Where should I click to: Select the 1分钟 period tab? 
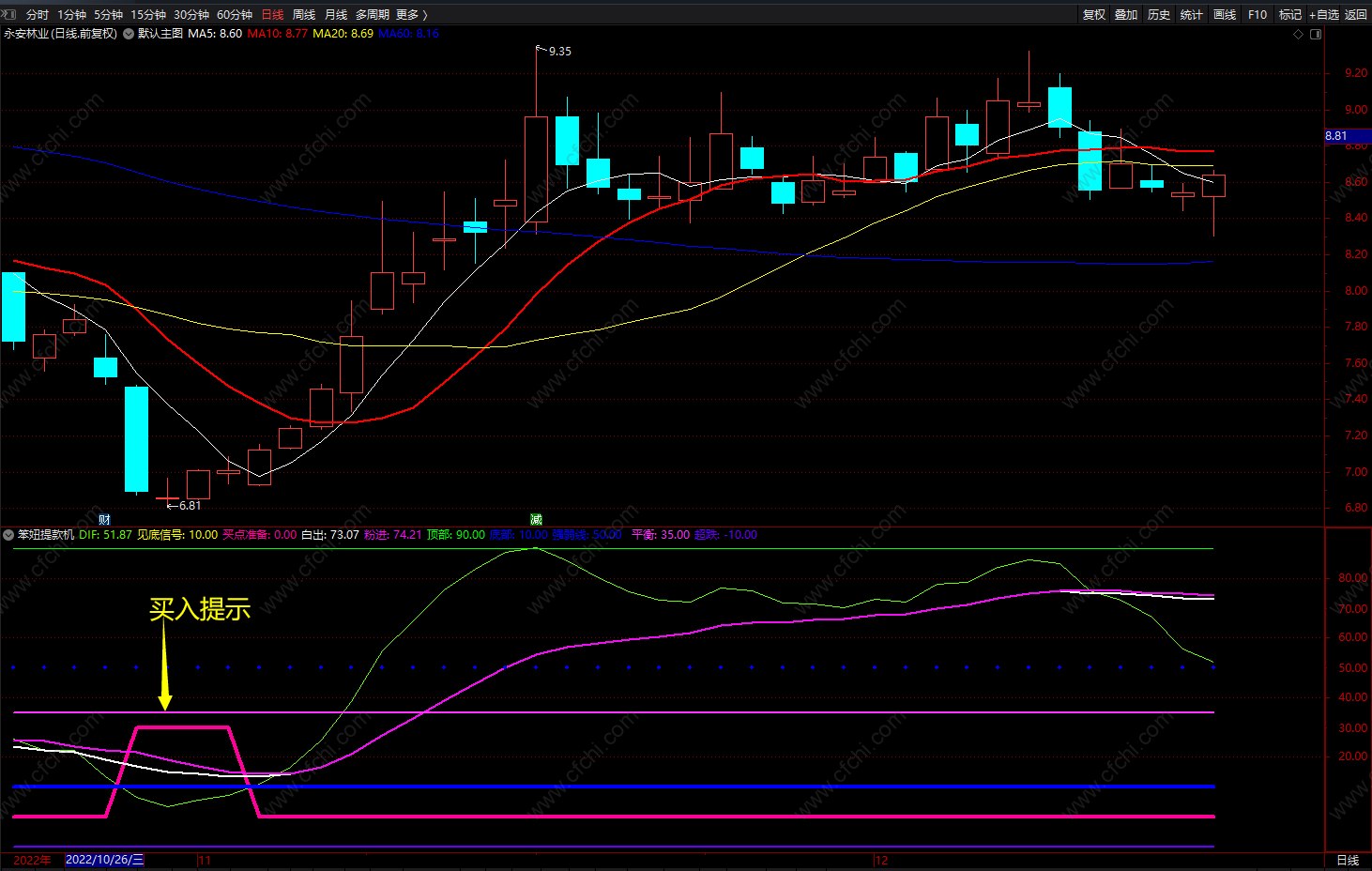click(71, 15)
